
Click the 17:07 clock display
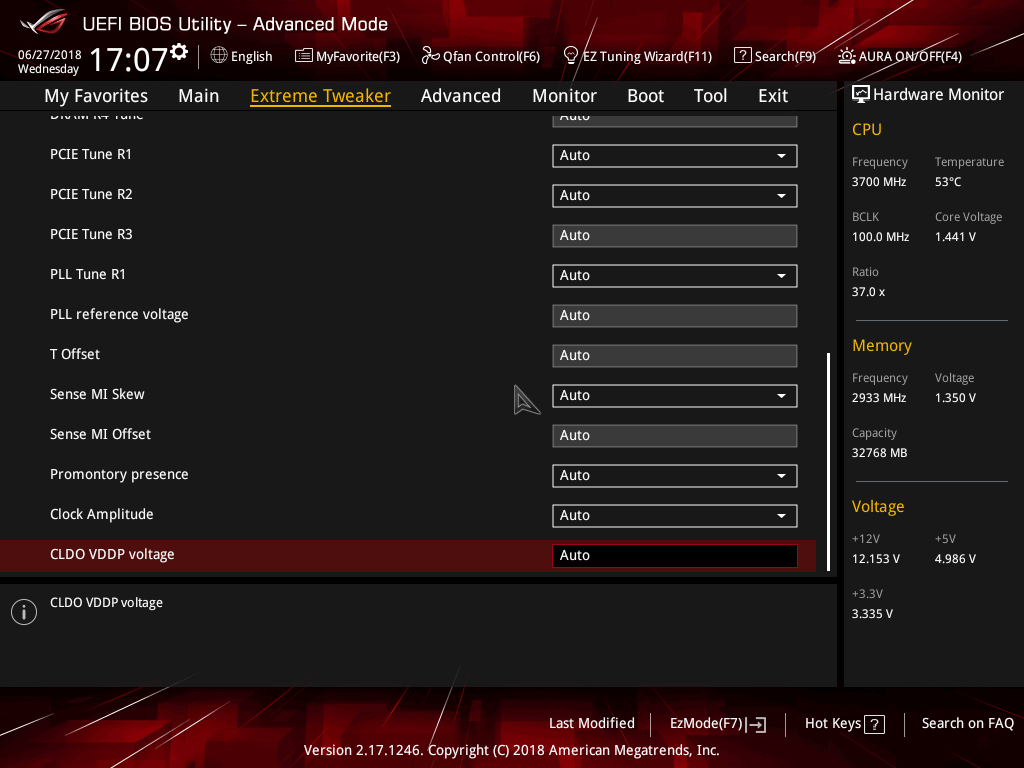[x=129, y=59]
